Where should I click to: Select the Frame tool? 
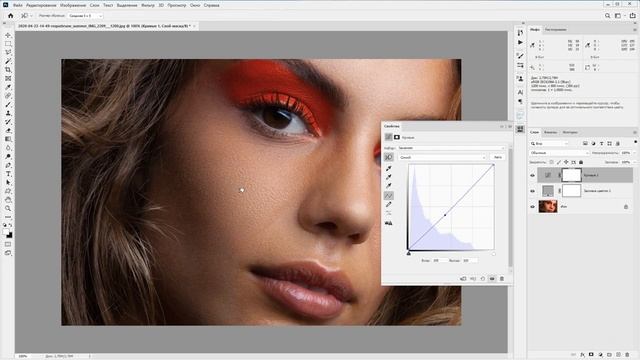tap(8, 78)
